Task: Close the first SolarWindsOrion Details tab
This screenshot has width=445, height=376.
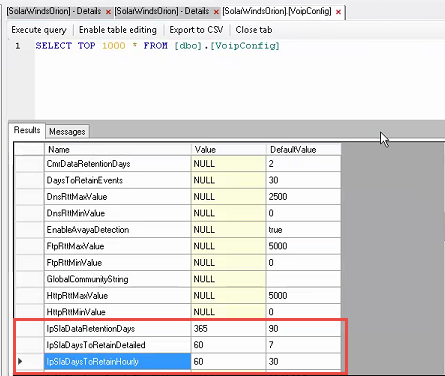Action: (108, 12)
